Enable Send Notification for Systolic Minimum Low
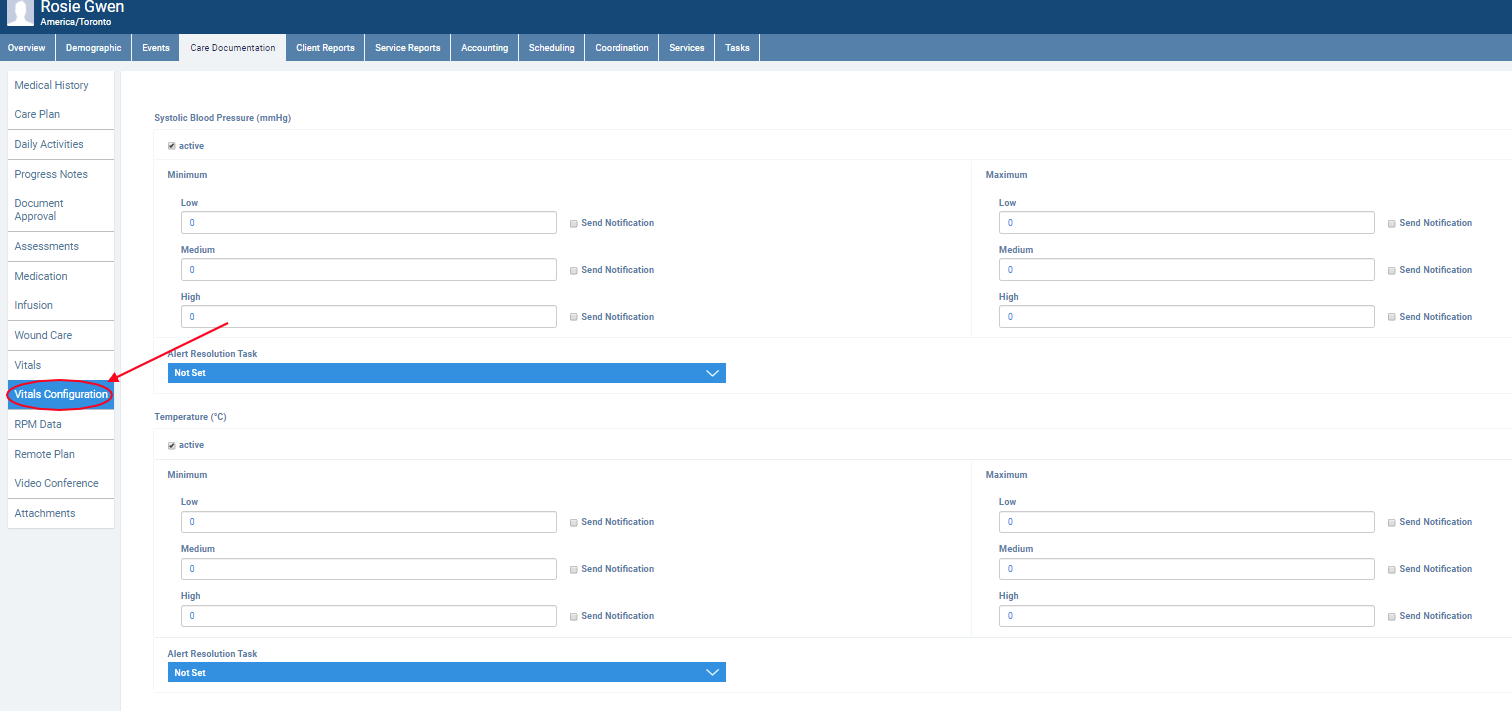The image size is (1512, 711). [x=574, y=223]
